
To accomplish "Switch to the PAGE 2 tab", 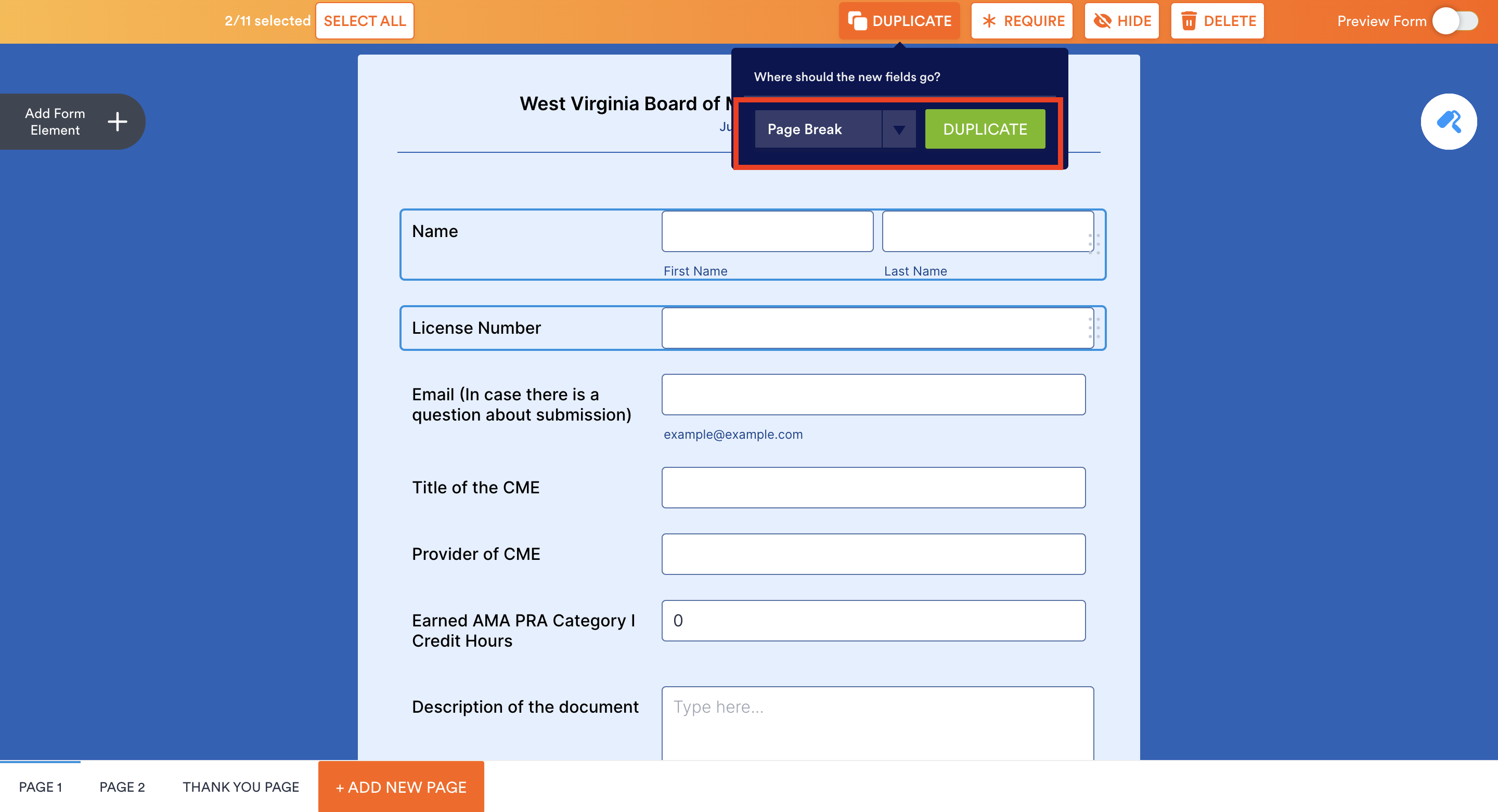I will tap(122, 787).
